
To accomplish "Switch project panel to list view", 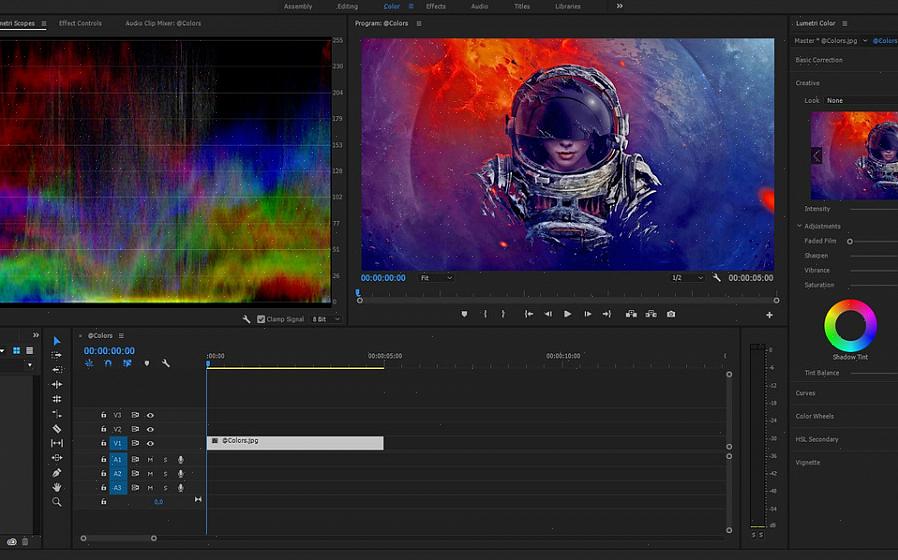I will [30, 350].
